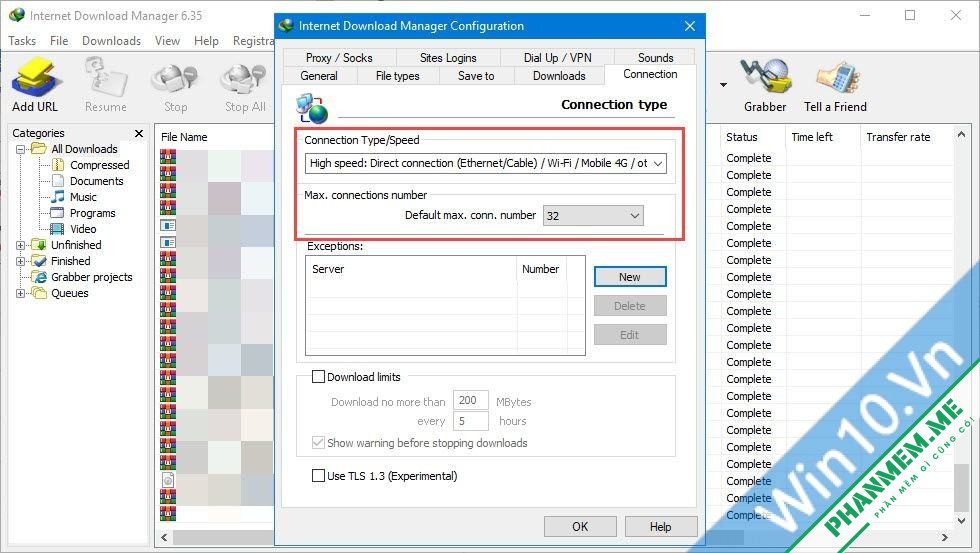The height and width of the screenshot is (553, 980).
Task: Click the Edit exception button
Action: coord(630,334)
